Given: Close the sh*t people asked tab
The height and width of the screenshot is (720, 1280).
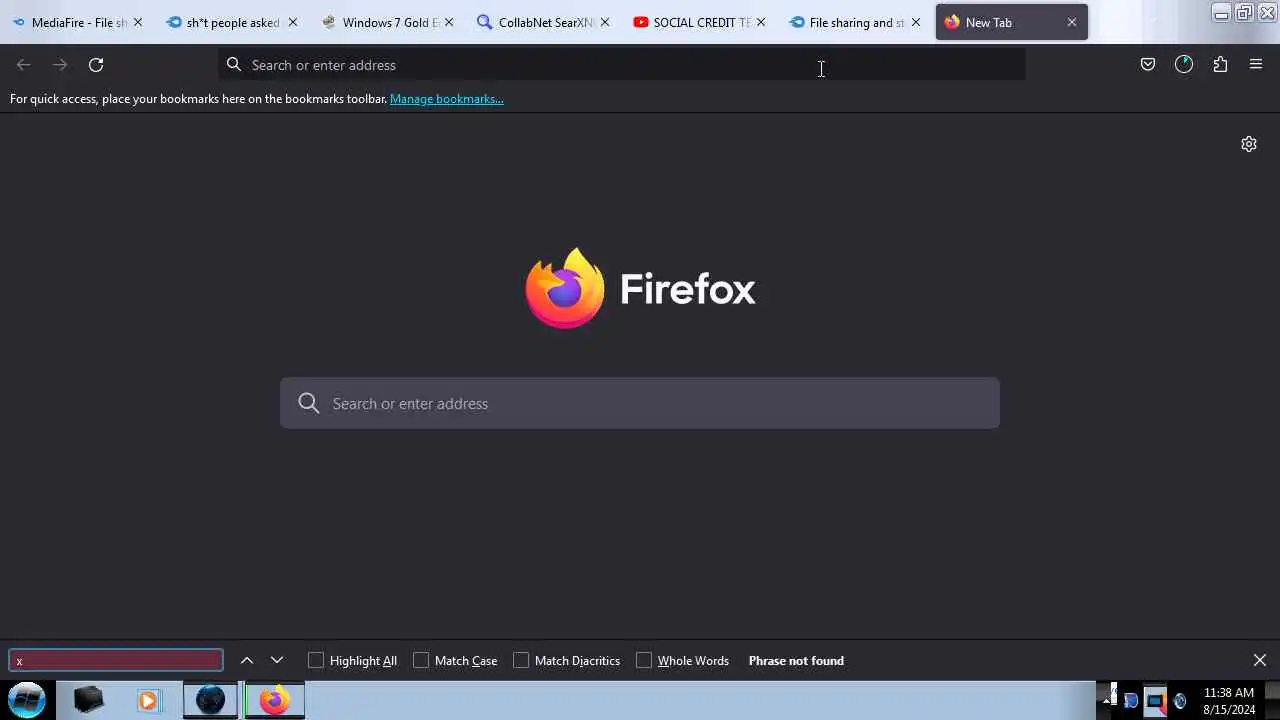Looking at the screenshot, I should pyautogui.click(x=293, y=22).
